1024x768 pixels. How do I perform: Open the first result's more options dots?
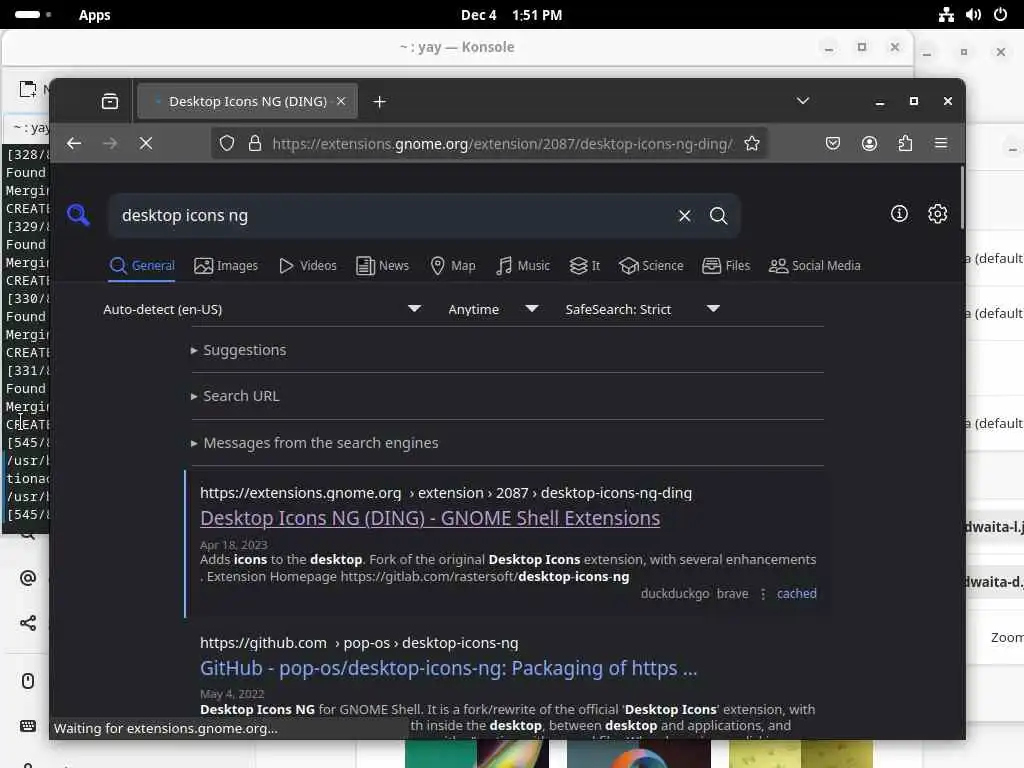coord(763,594)
